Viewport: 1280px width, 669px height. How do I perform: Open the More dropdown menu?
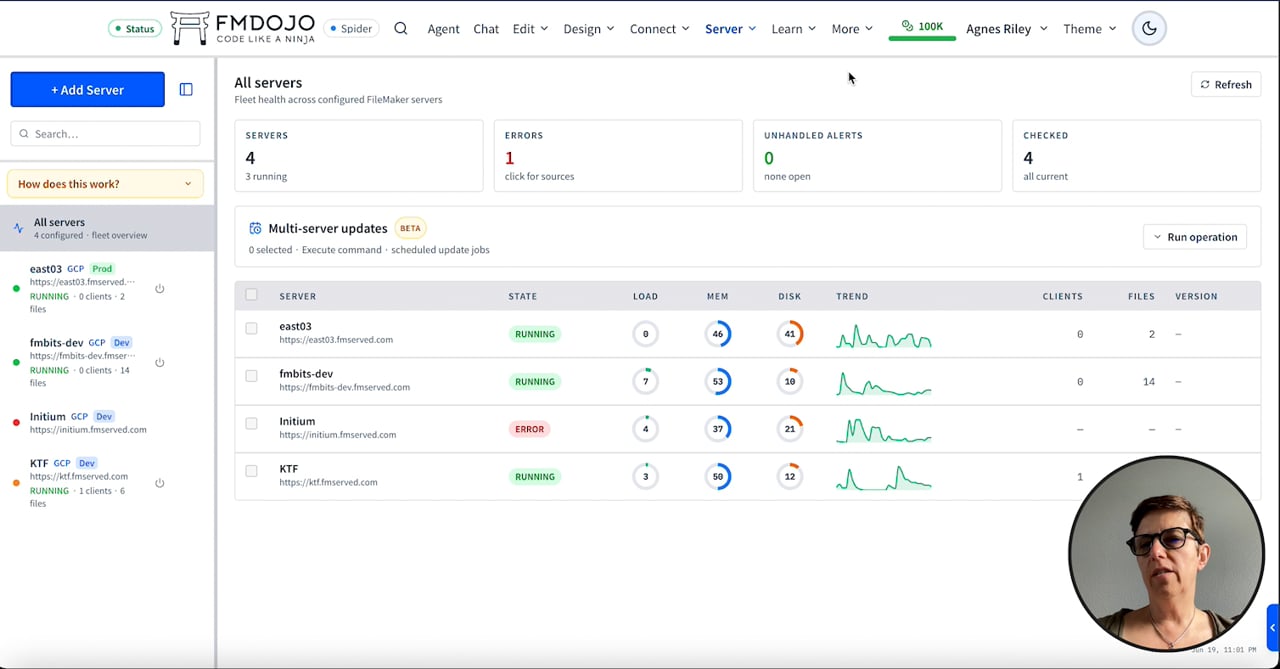(852, 28)
